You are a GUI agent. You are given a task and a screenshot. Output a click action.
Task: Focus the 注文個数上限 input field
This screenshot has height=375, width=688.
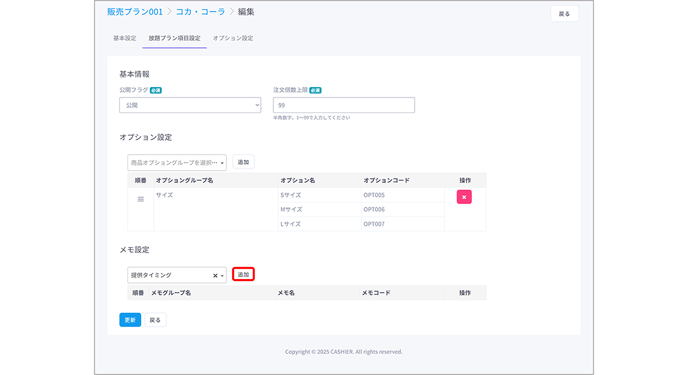coord(344,105)
